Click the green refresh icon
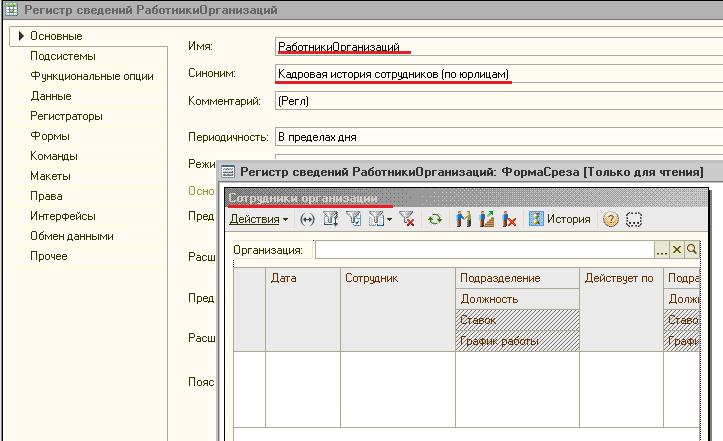723x441 pixels. click(435, 219)
